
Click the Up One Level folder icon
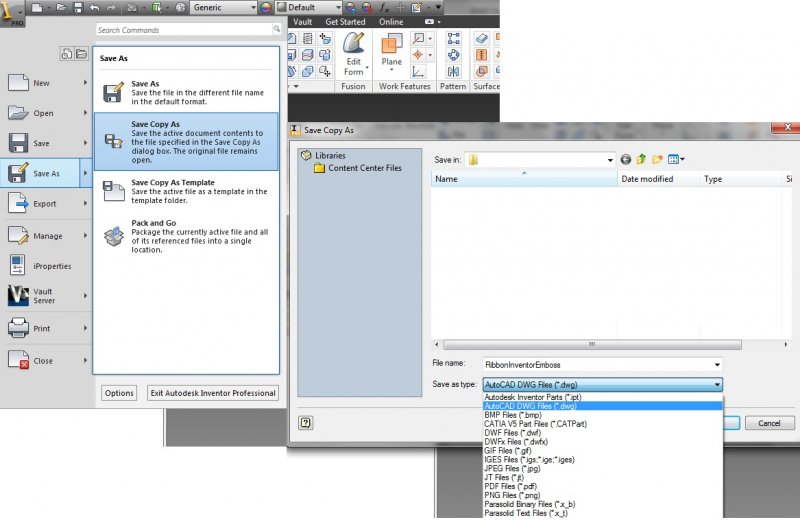(x=641, y=159)
